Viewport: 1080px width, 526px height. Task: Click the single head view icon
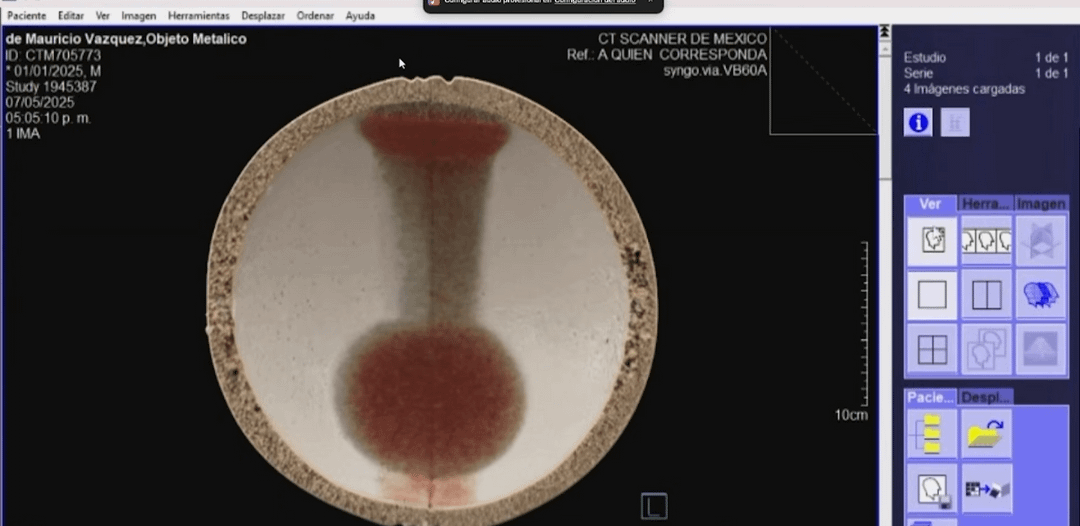pyautogui.click(x=932, y=241)
